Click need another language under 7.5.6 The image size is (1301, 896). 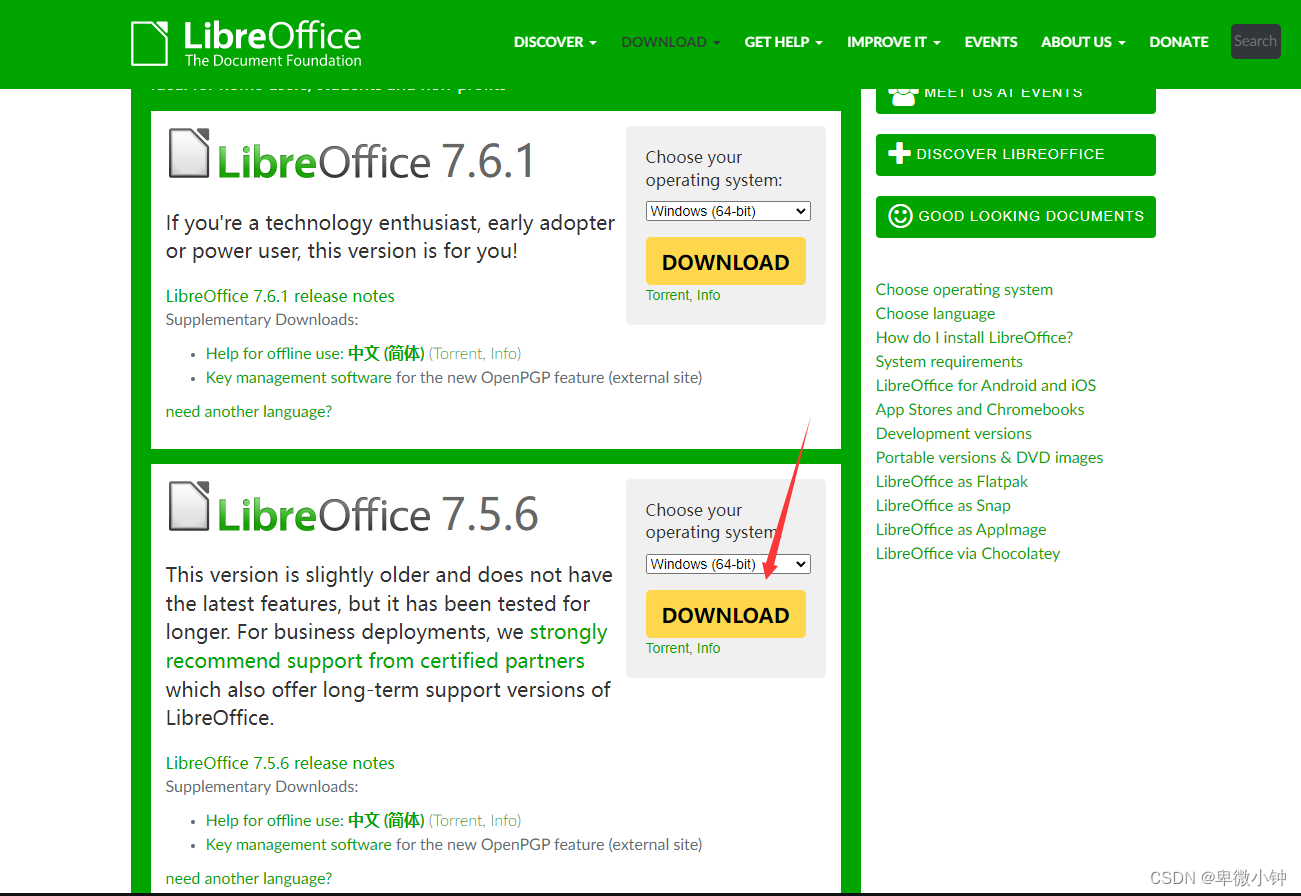pyautogui.click(x=249, y=878)
